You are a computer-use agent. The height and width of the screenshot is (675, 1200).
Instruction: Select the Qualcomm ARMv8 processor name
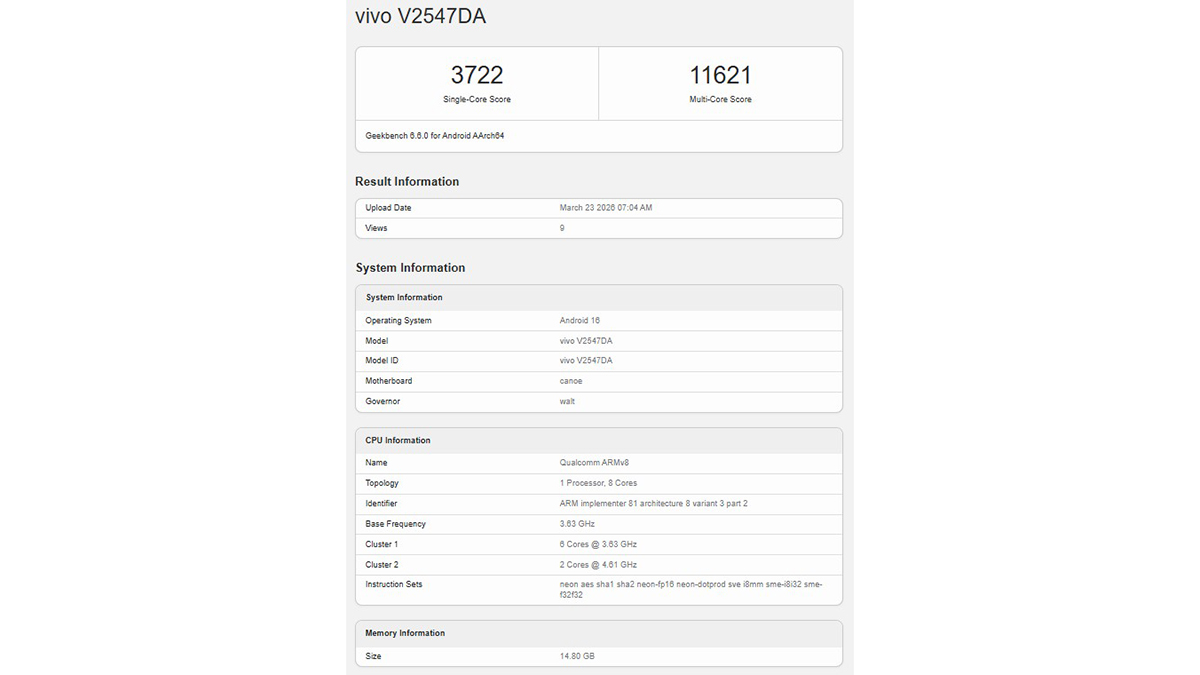coord(597,462)
